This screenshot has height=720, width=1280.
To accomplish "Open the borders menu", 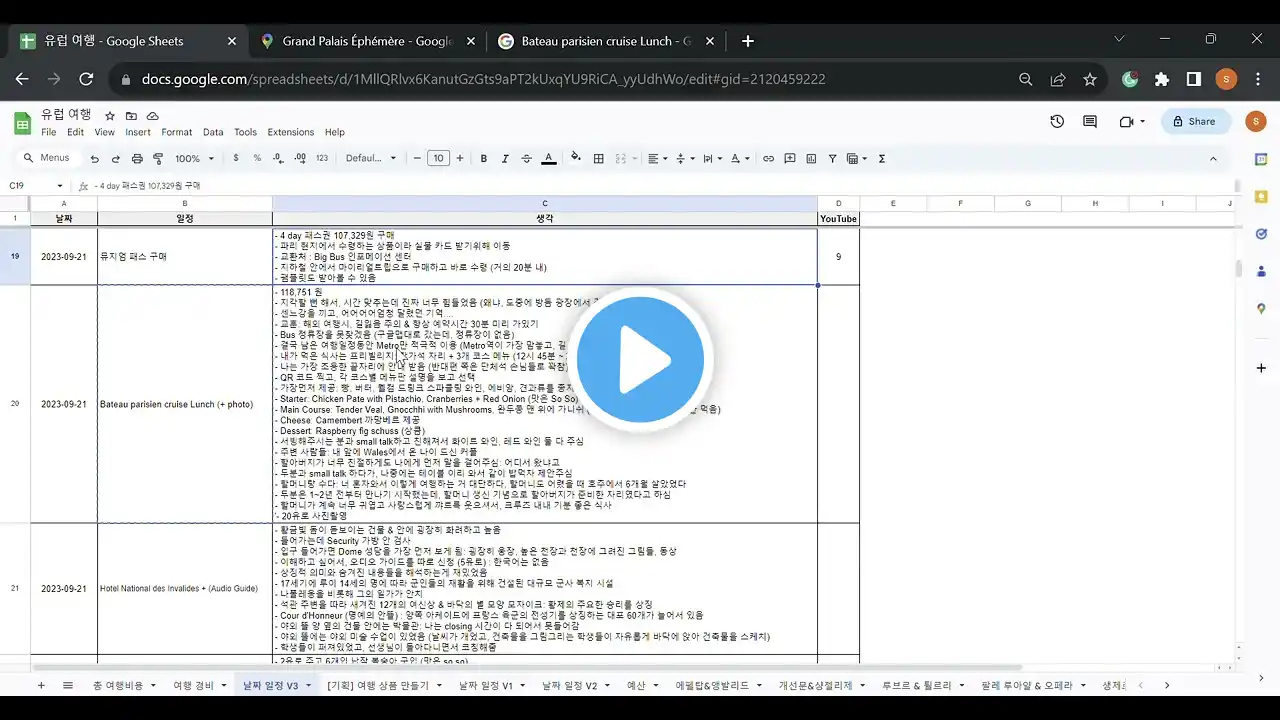I will tap(598, 158).
